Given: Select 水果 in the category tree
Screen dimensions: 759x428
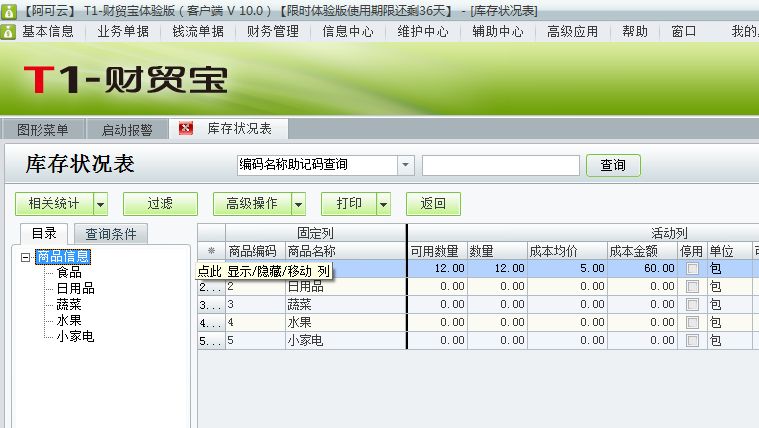Looking at the screenshot, I should (x=69, y=321).
